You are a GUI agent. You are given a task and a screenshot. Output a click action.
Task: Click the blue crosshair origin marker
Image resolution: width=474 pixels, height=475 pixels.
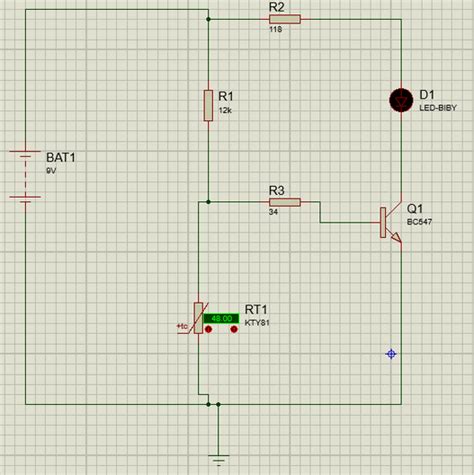(391, 354)
